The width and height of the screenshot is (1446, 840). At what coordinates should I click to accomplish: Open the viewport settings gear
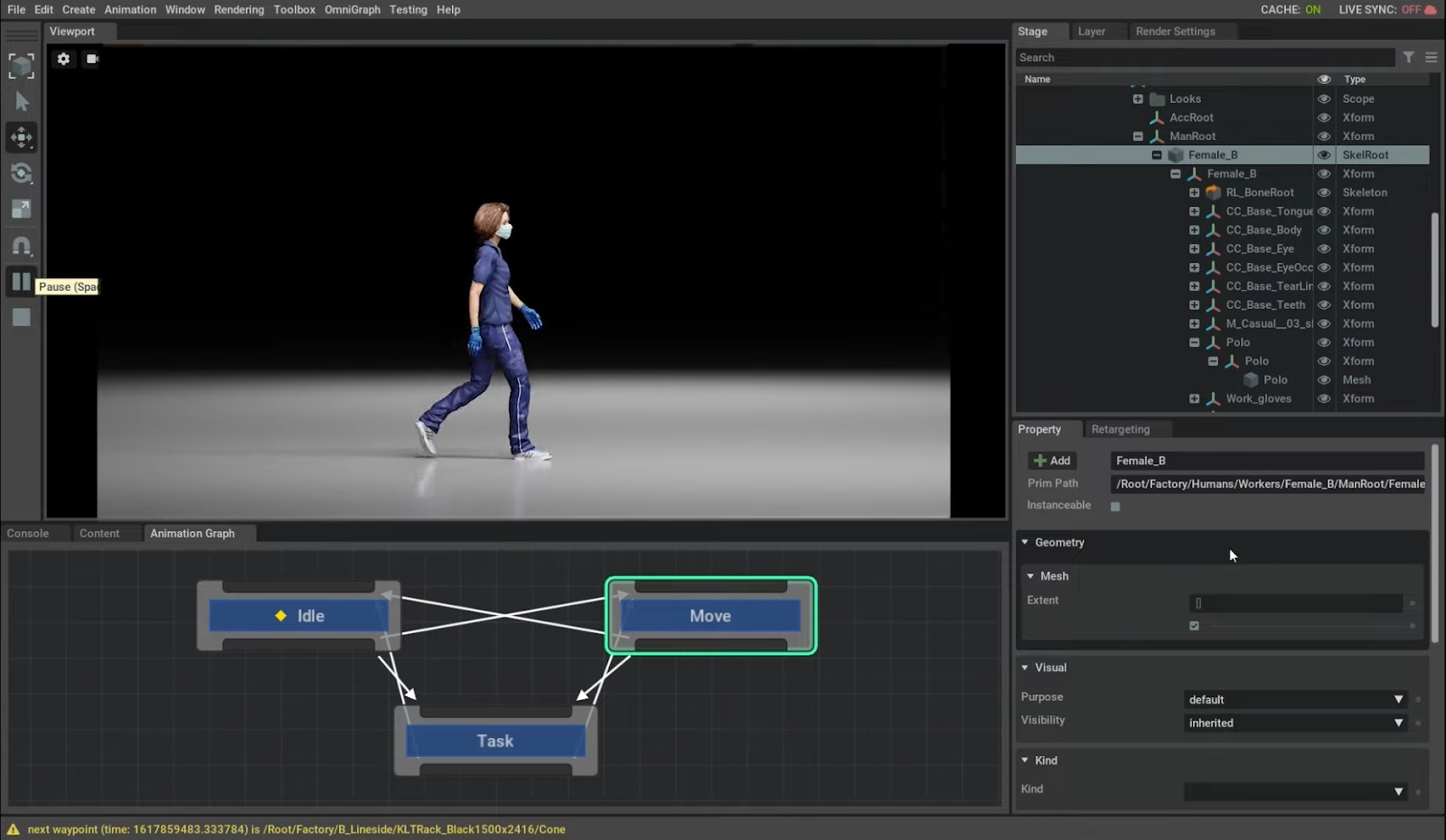(63, 59)
